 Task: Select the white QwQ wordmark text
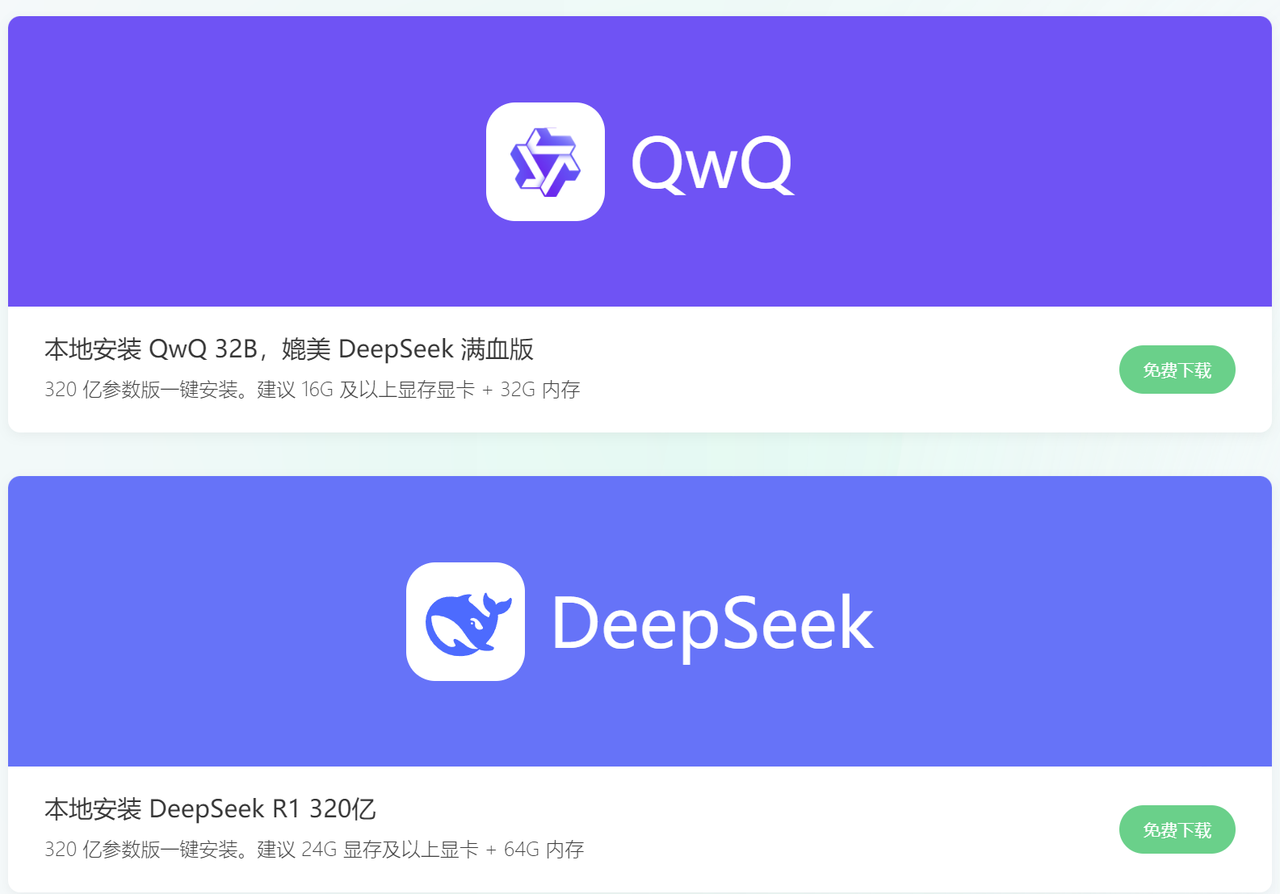click(x=712, y=163)
